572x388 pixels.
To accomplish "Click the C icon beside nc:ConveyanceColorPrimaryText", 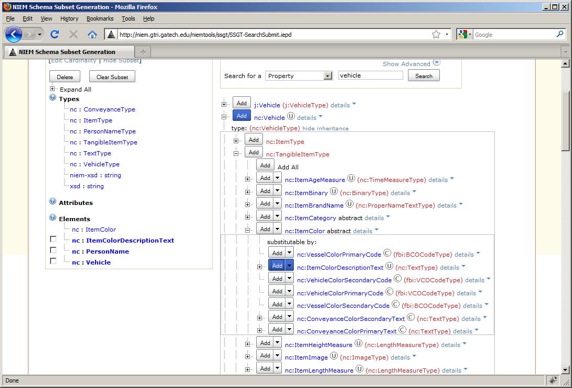I will (402, 330).
